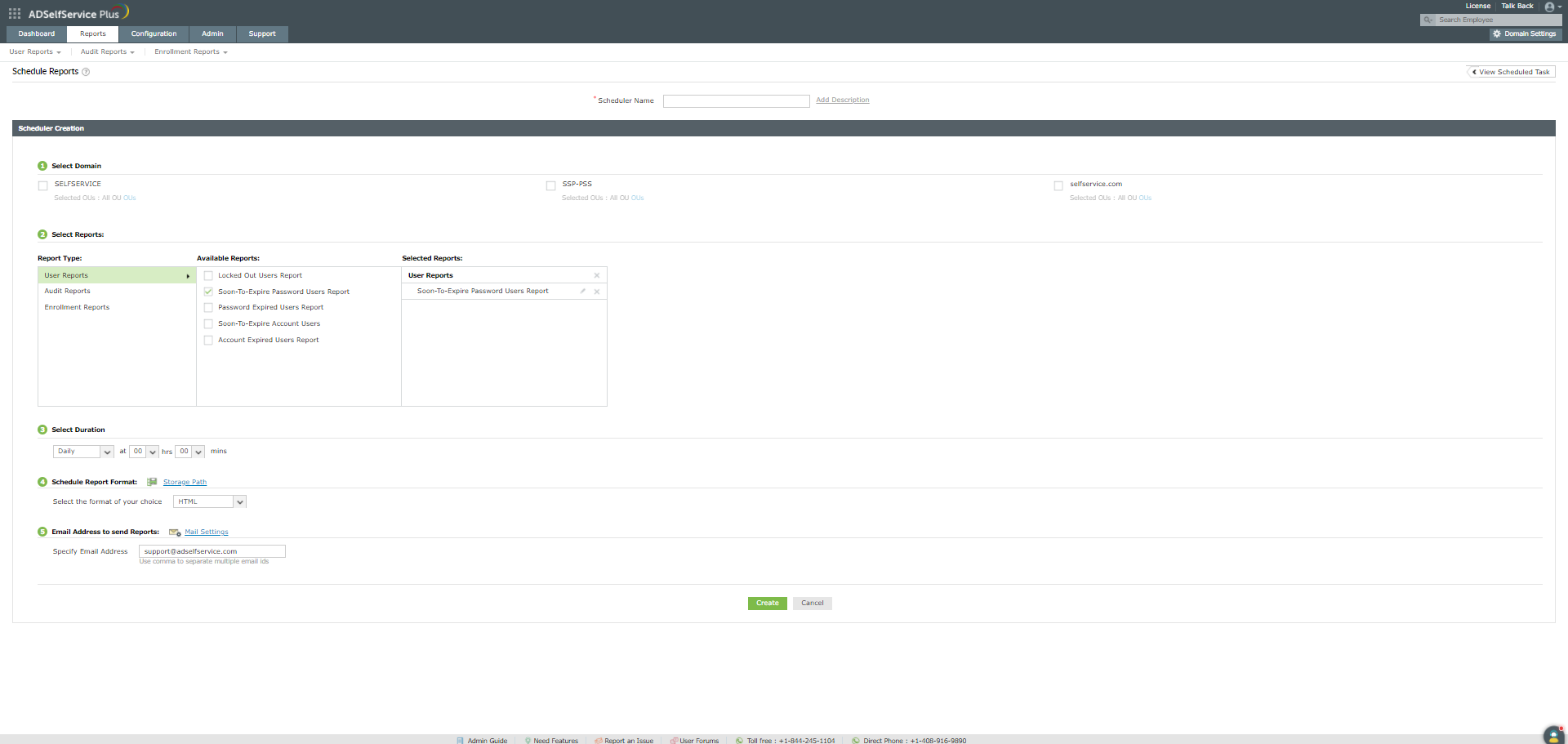
Task: Click the search icon beside Search Employee
Action: pyautogui.click(x=1428, y=20)
